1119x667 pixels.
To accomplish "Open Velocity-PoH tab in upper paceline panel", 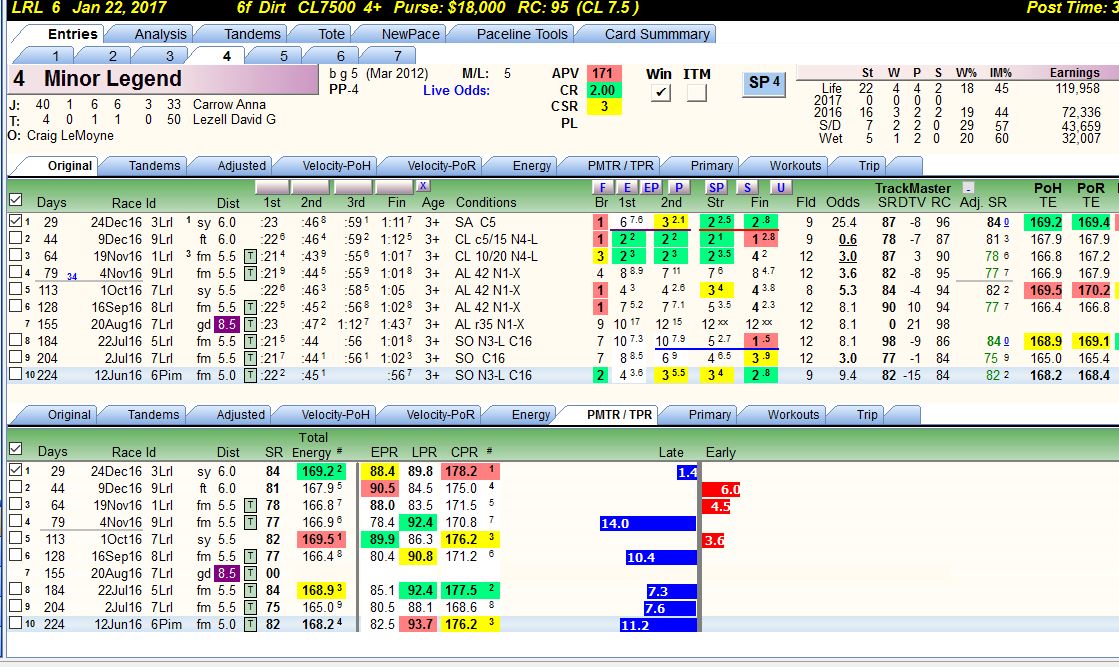I will pyautogui.click(x=336, y=166).
